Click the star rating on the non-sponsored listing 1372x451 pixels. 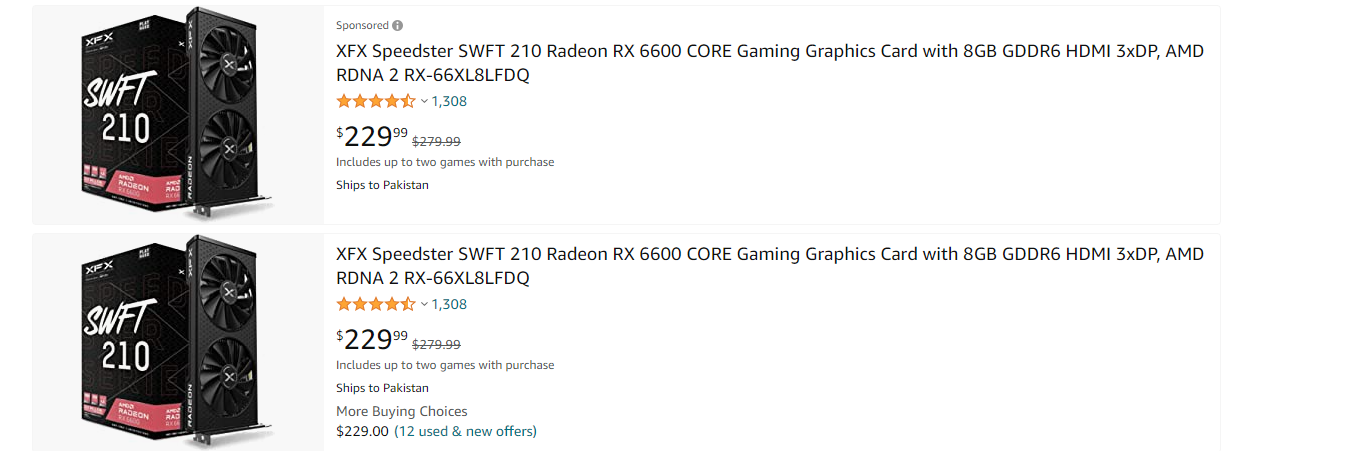pos(375,304)
